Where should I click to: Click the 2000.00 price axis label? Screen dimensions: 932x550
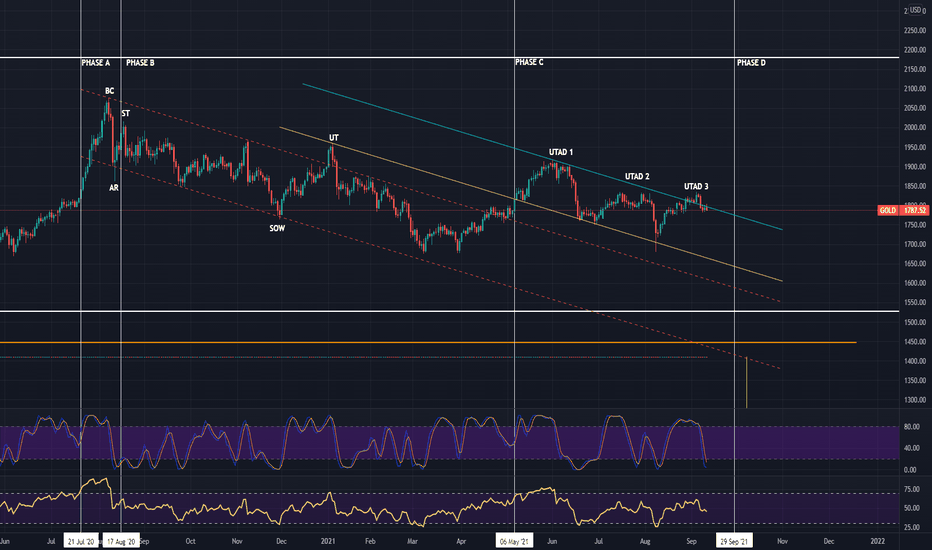click(915, 127)
